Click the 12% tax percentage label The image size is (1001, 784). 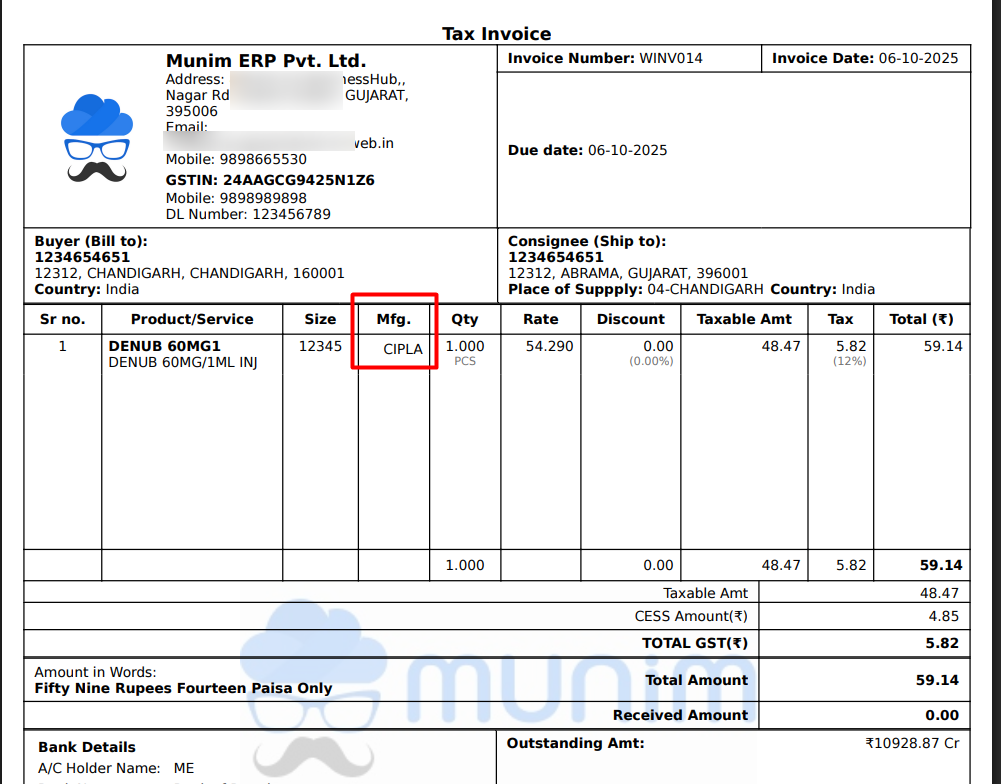(848, 361)
